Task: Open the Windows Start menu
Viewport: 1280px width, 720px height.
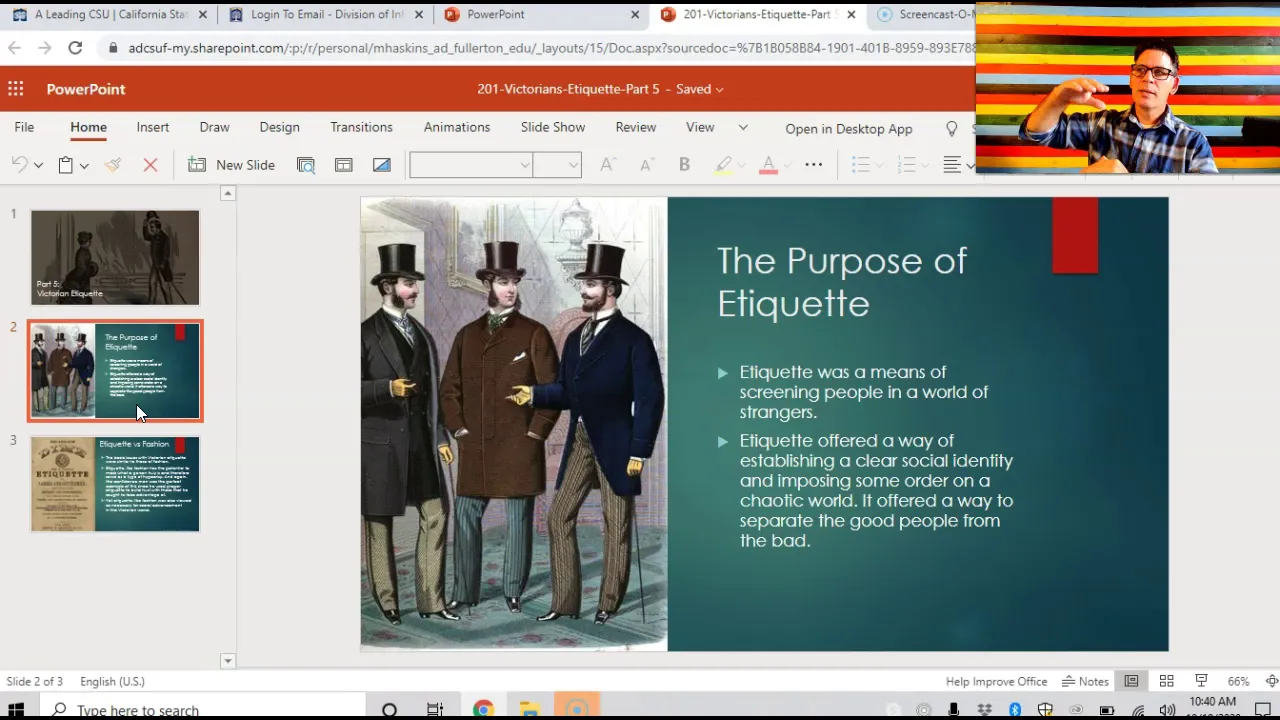Action: point(16,710)
